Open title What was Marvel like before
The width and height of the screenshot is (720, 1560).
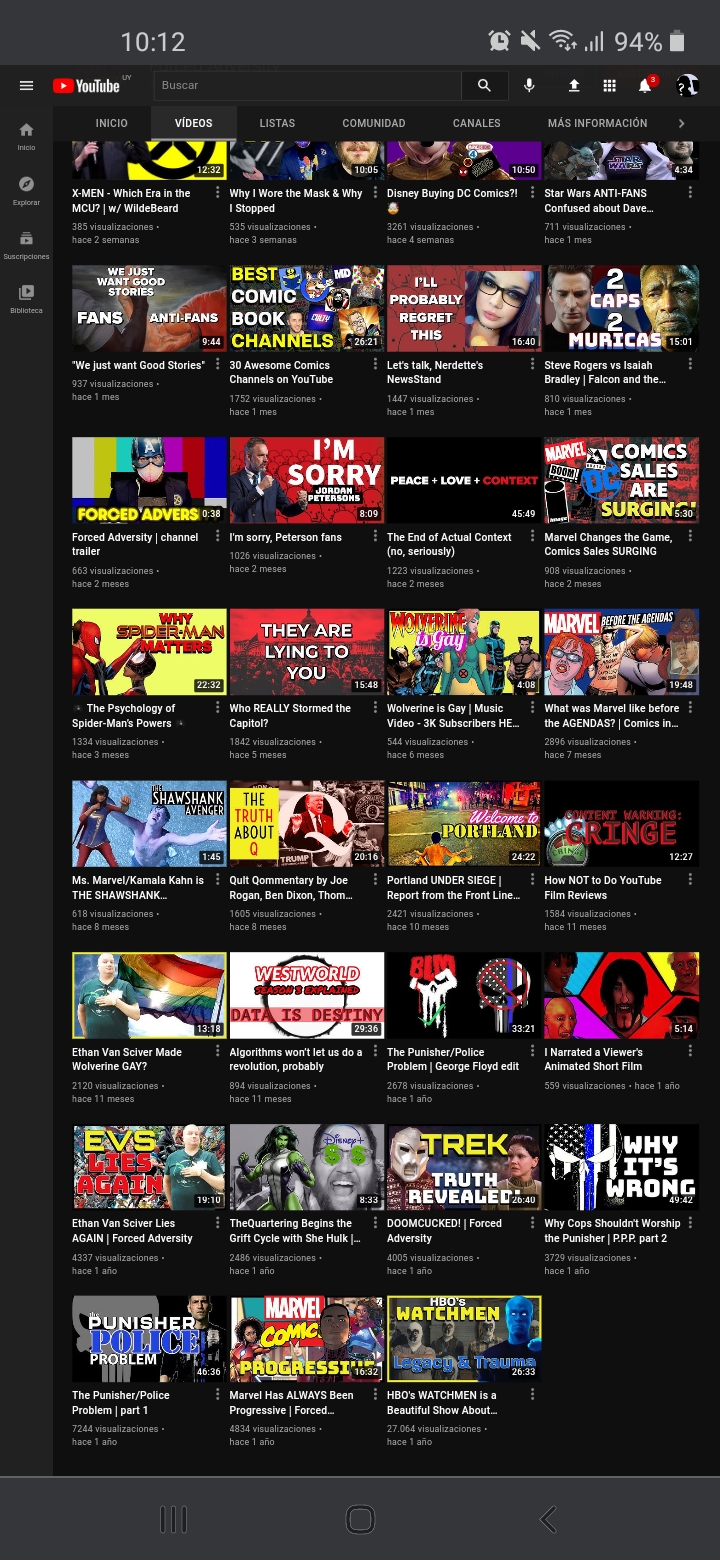pos(612,716)
